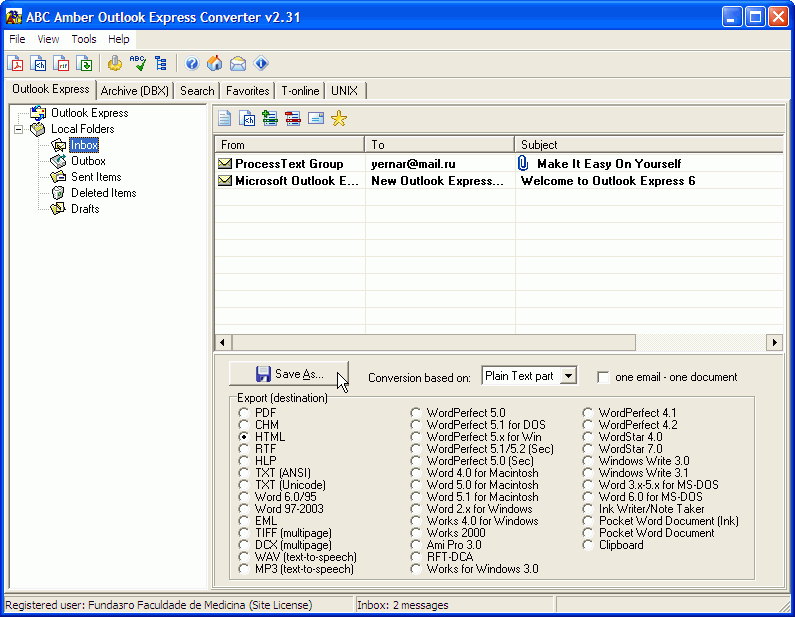The image size is (795, 617).
Task: Switch to the T-online tab
Action: 300,91
